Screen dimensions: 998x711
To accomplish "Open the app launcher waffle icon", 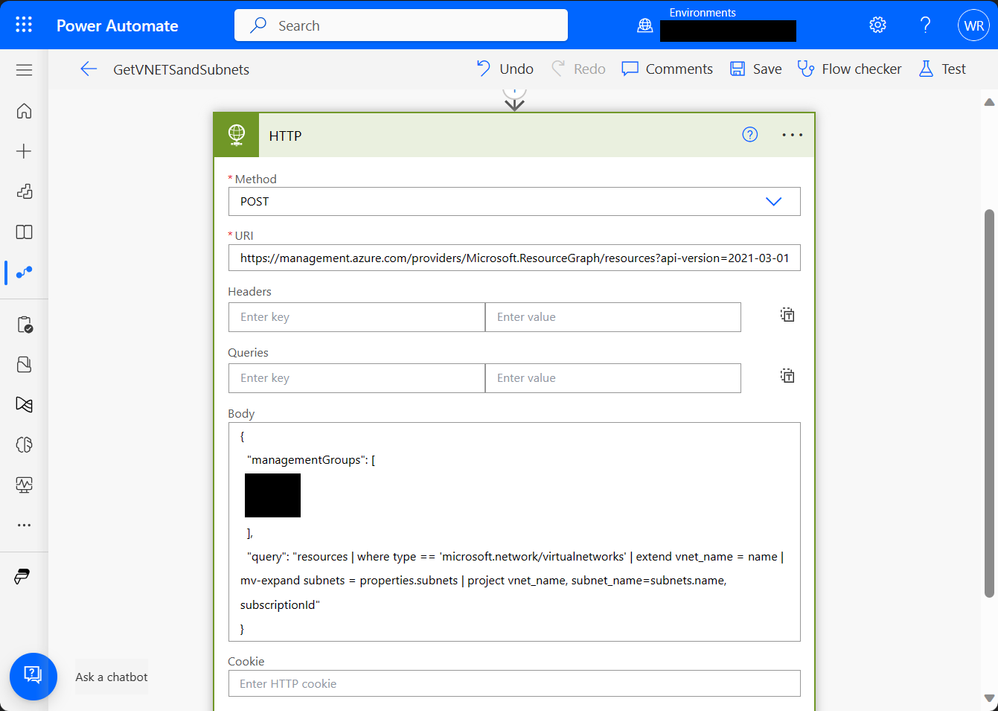I will (24, 25).
